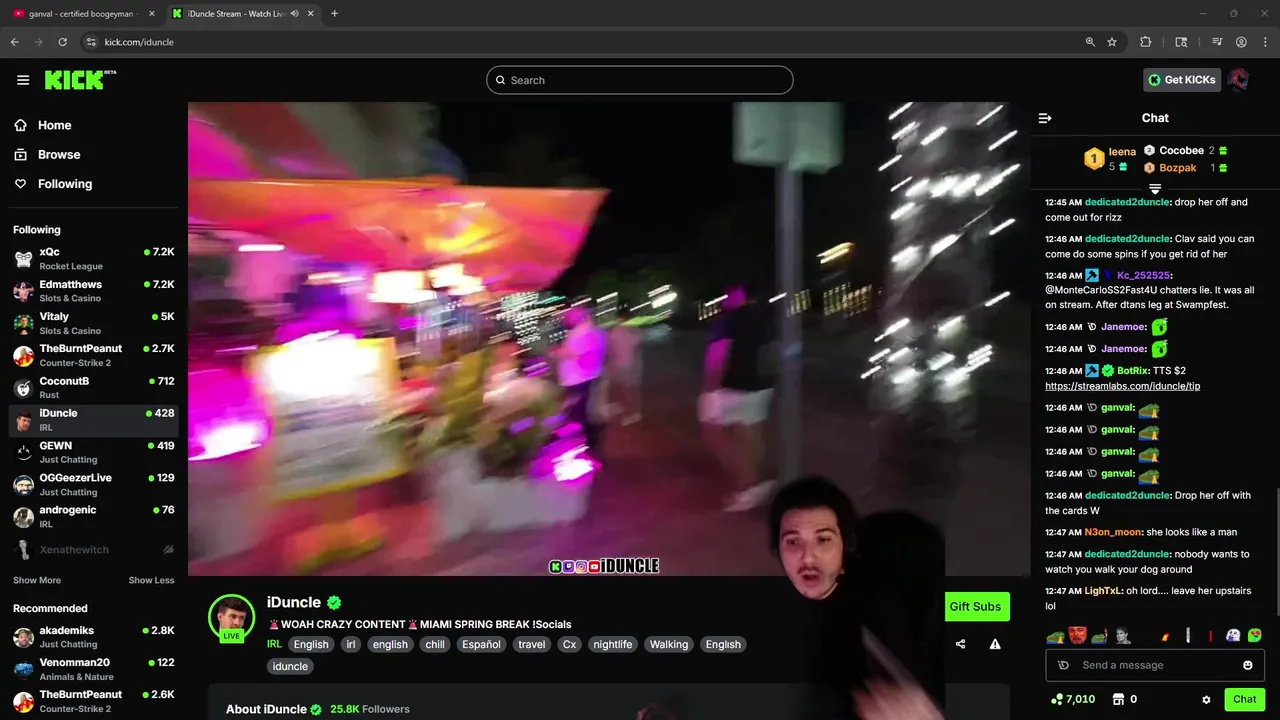Click the channel points 7,010 icon

[x=1057, y=699]
